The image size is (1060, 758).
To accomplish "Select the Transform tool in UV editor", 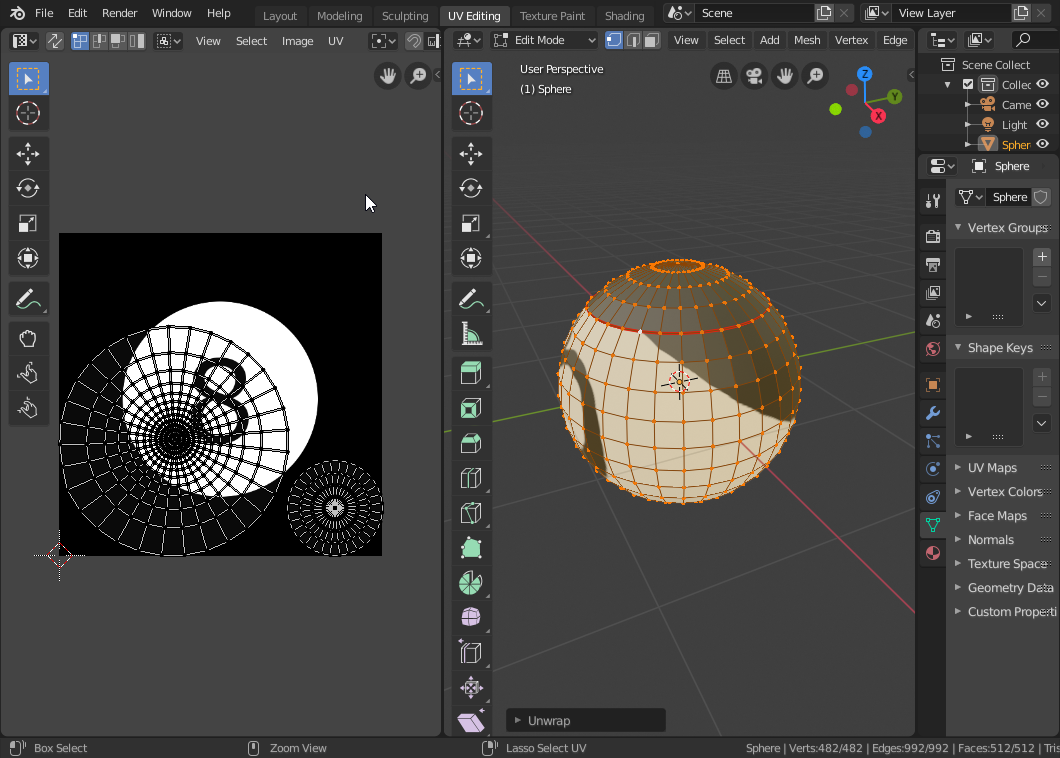I will click(x=28, y=258).
